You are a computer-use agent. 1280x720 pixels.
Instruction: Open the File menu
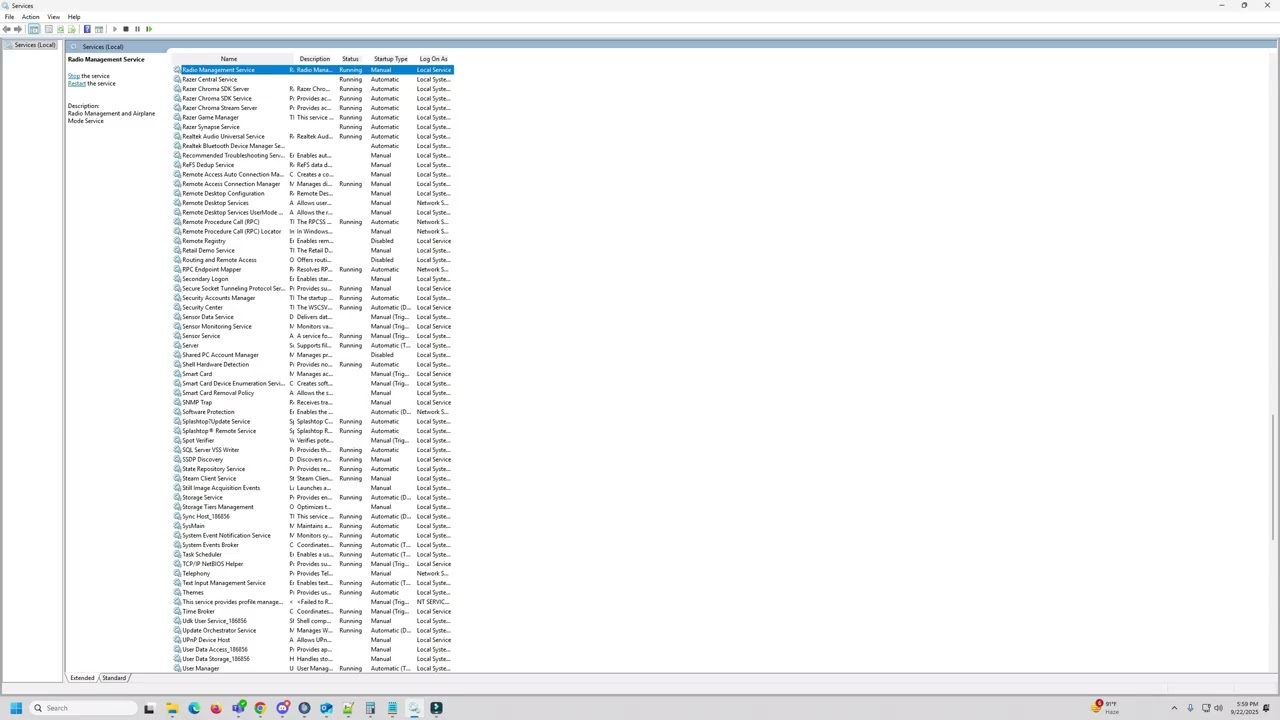(9, 17)
